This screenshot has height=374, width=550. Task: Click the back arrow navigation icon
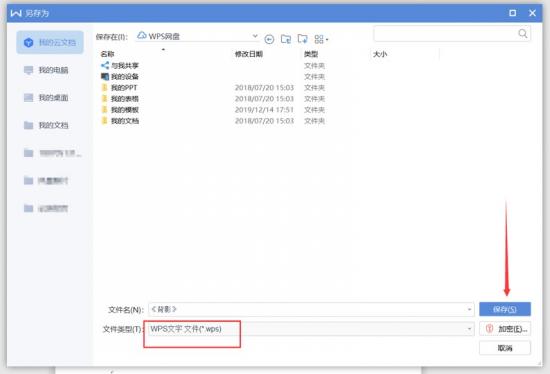(x=269, y=39)
